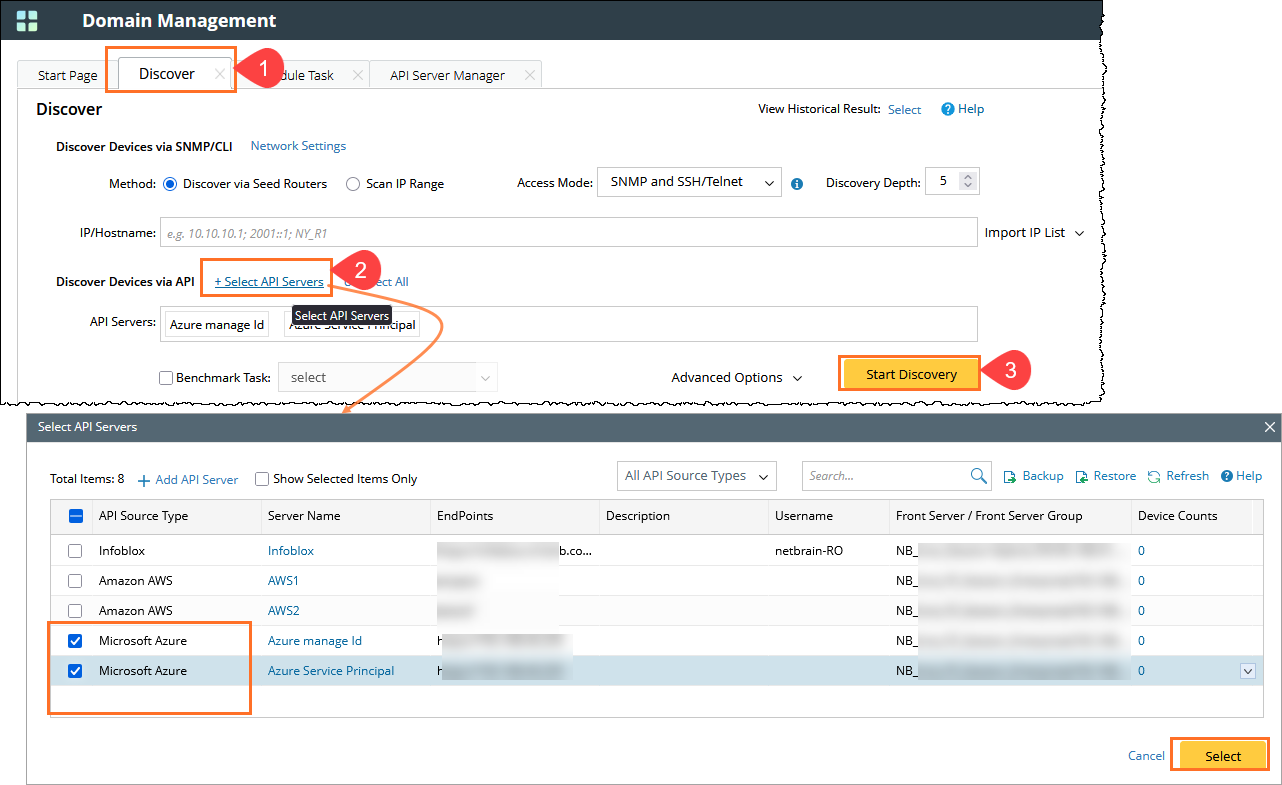
Task: Click the Backup icon in dialog toolbar
Action: click(x=1010, y=477)
